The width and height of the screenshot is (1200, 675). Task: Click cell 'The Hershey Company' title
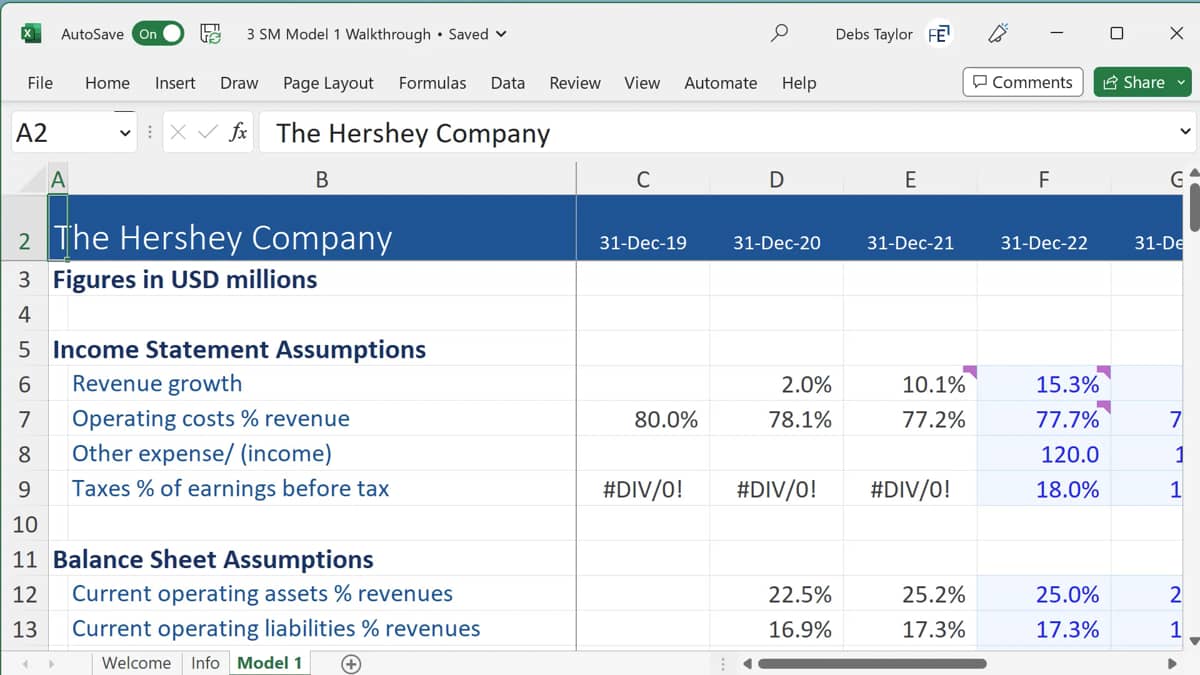point(222,238)
